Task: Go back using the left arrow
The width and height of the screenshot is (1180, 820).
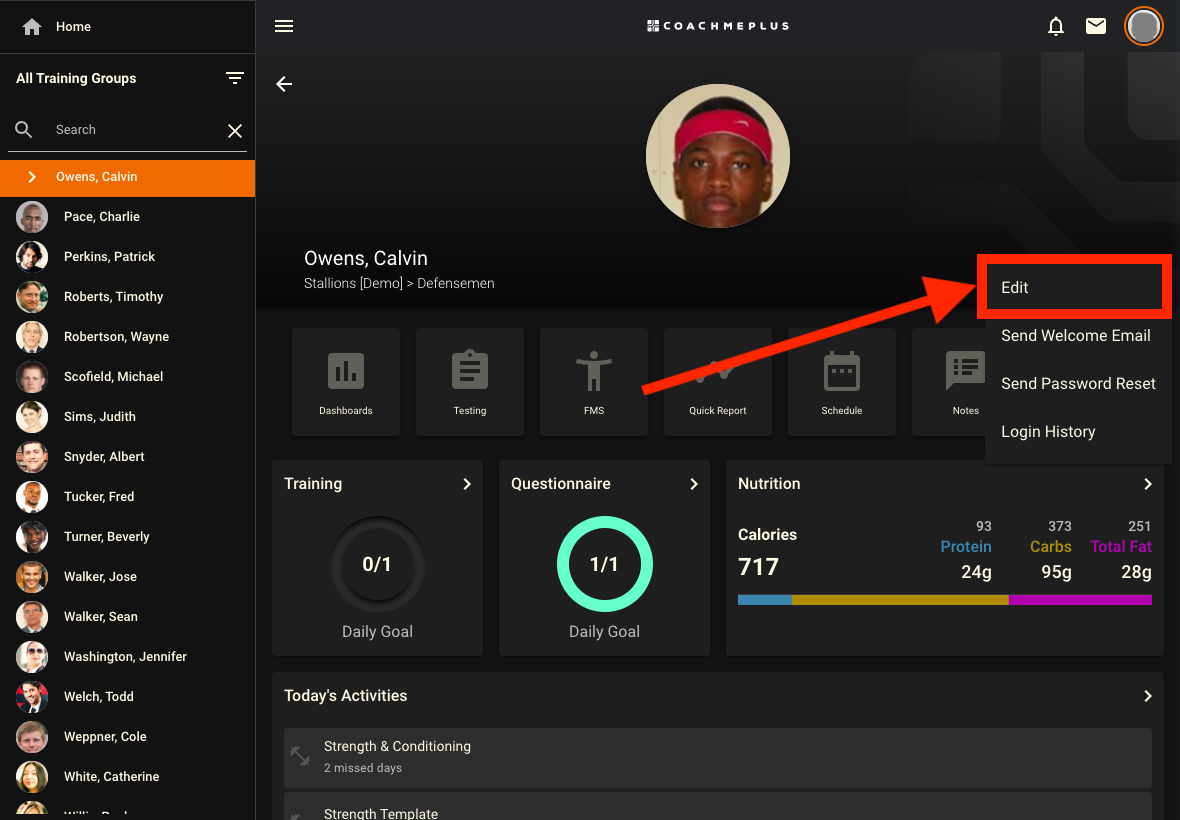Action: click(284, 84)
